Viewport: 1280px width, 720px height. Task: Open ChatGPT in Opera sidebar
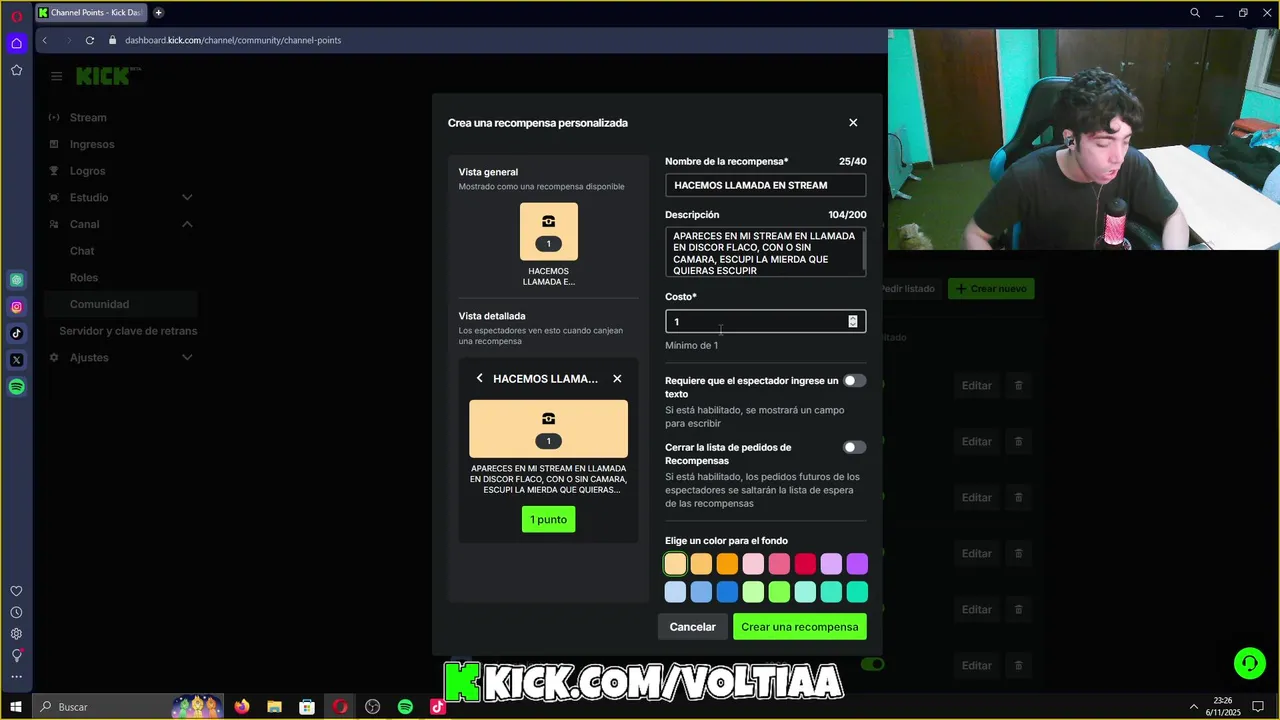click(x=16, y=280)
